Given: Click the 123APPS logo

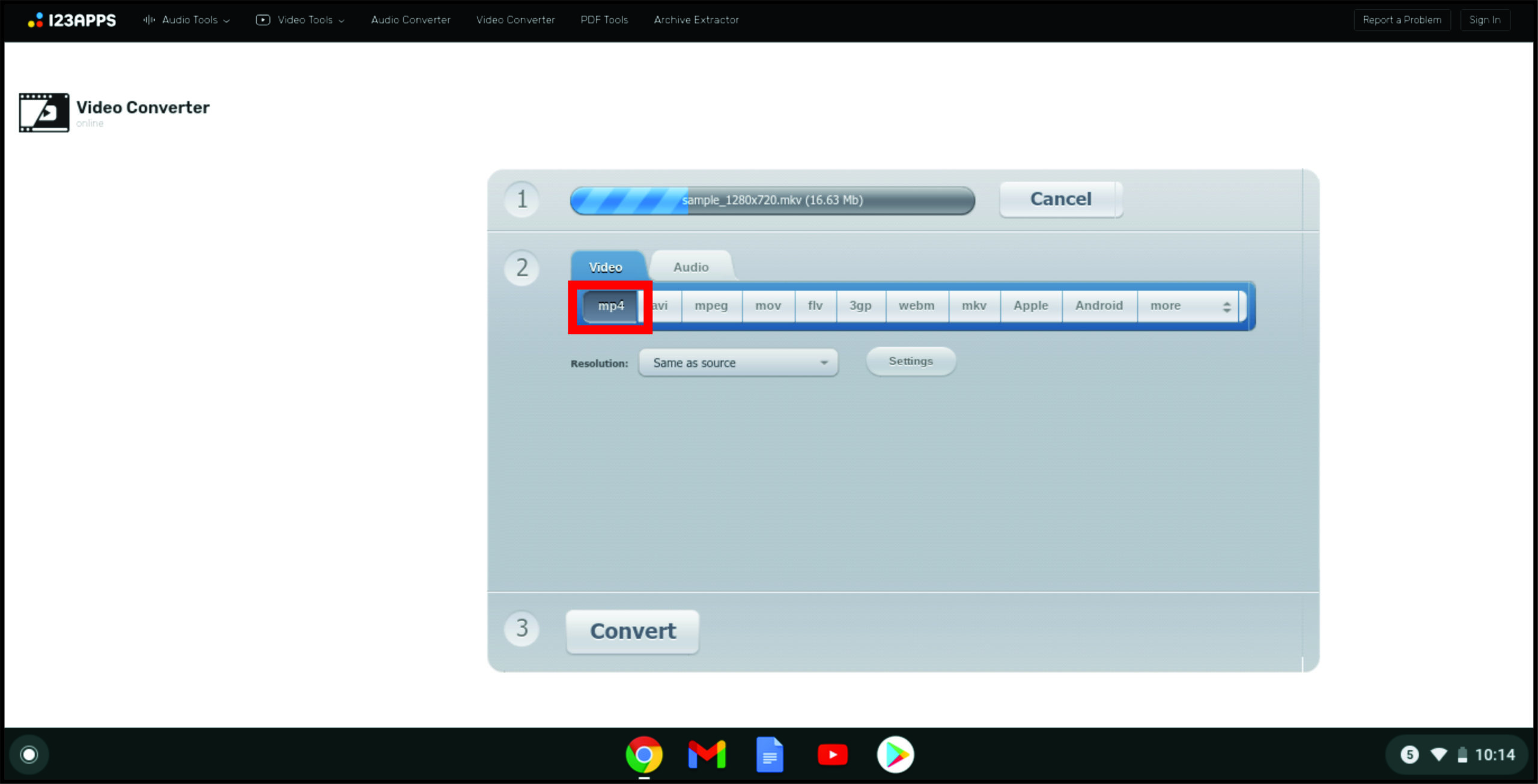Looking at the screenshot, I should coord(72,20).
